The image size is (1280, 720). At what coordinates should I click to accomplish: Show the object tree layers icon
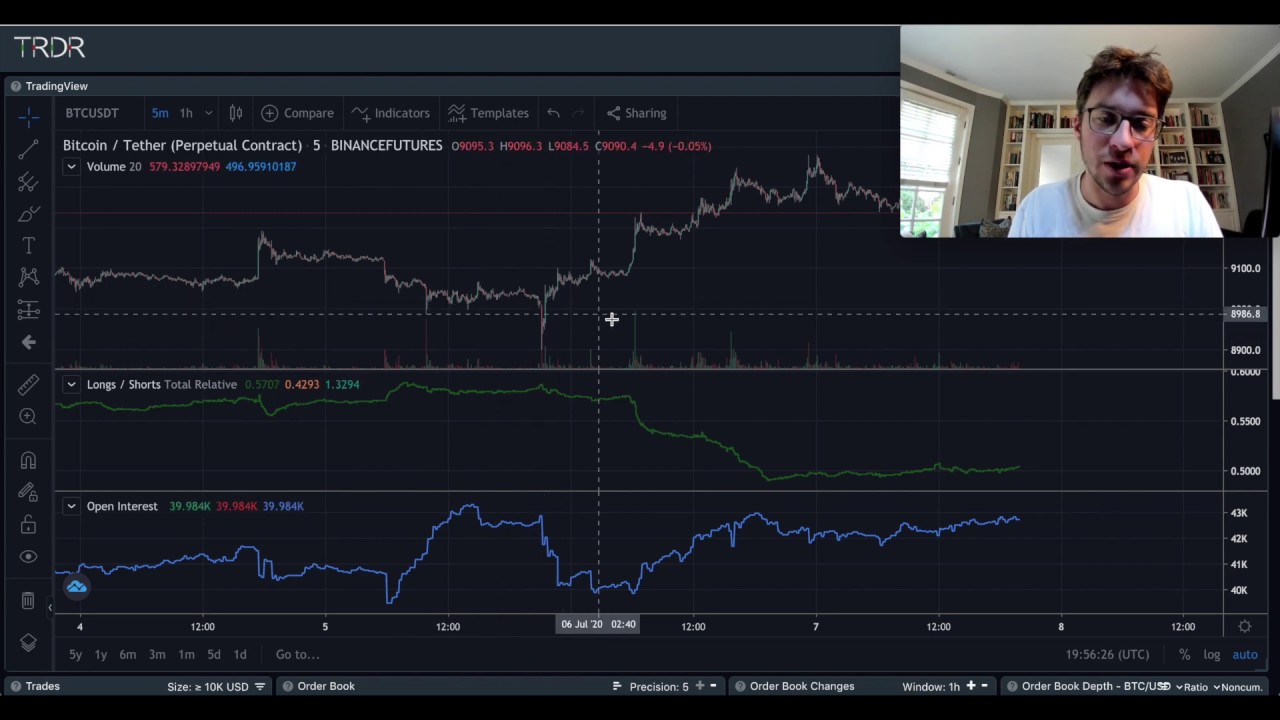click(28, 643)
